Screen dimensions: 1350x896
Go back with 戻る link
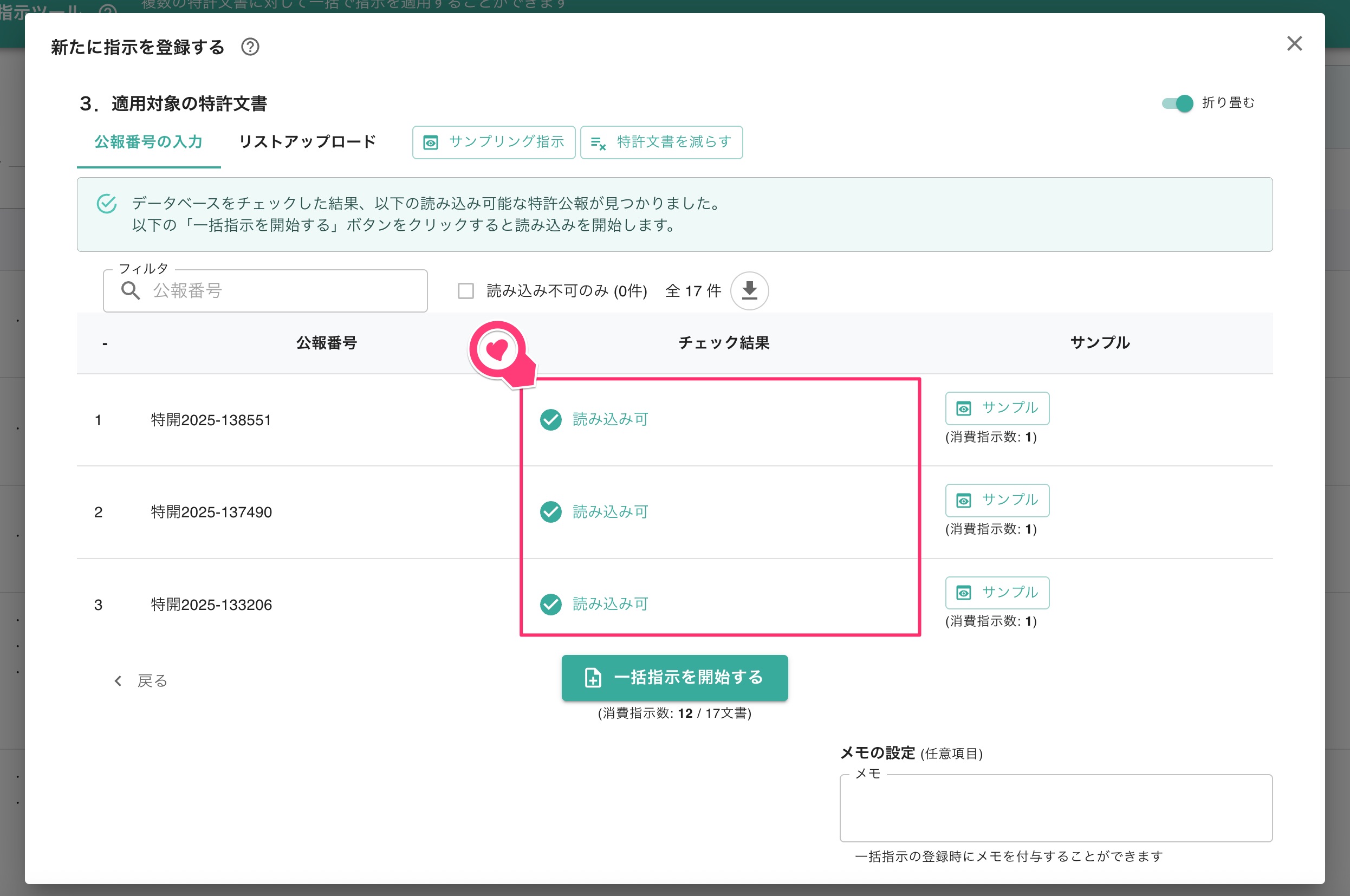pos(140,680)
